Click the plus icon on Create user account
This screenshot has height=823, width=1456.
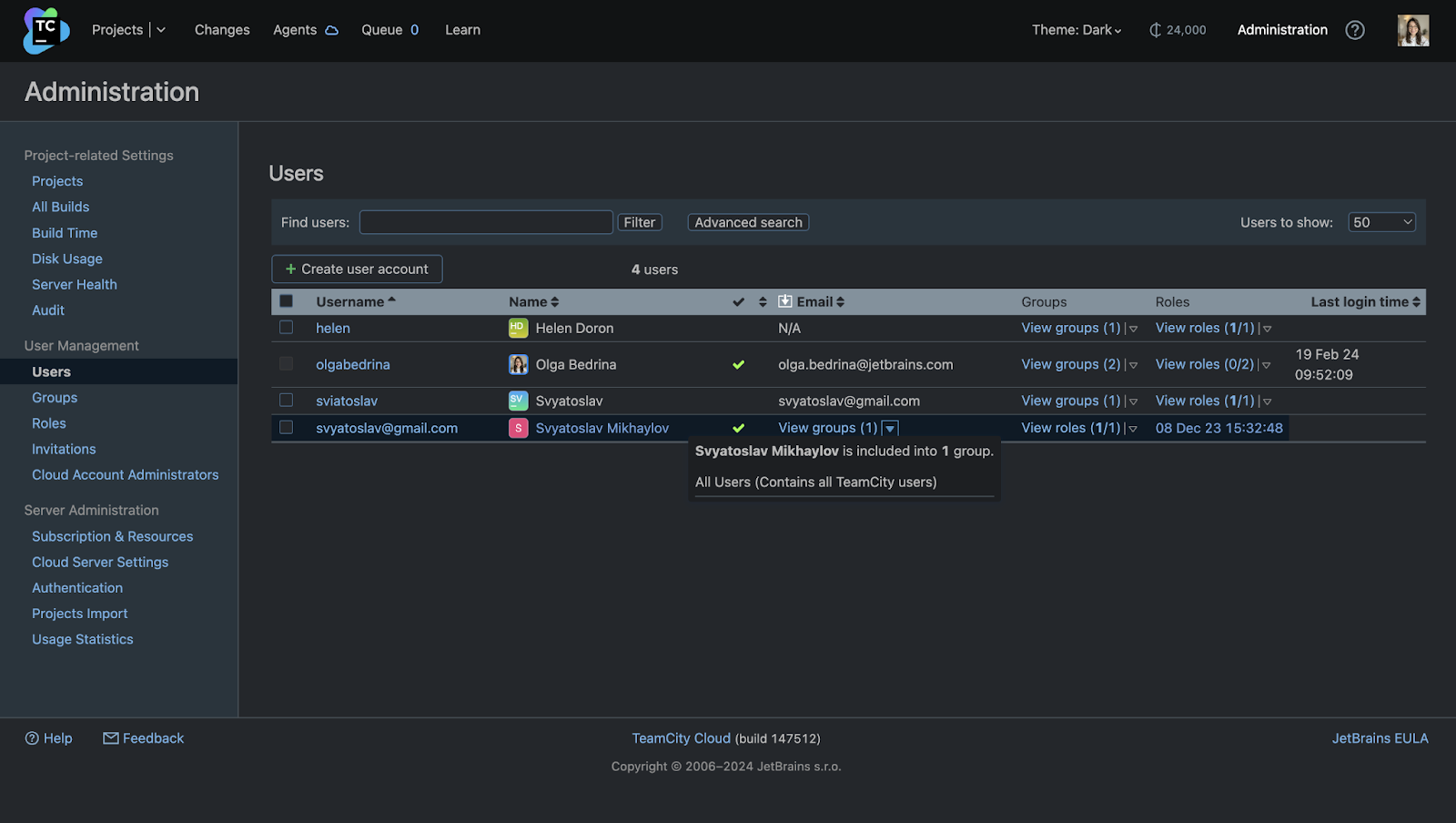[291, 269]
